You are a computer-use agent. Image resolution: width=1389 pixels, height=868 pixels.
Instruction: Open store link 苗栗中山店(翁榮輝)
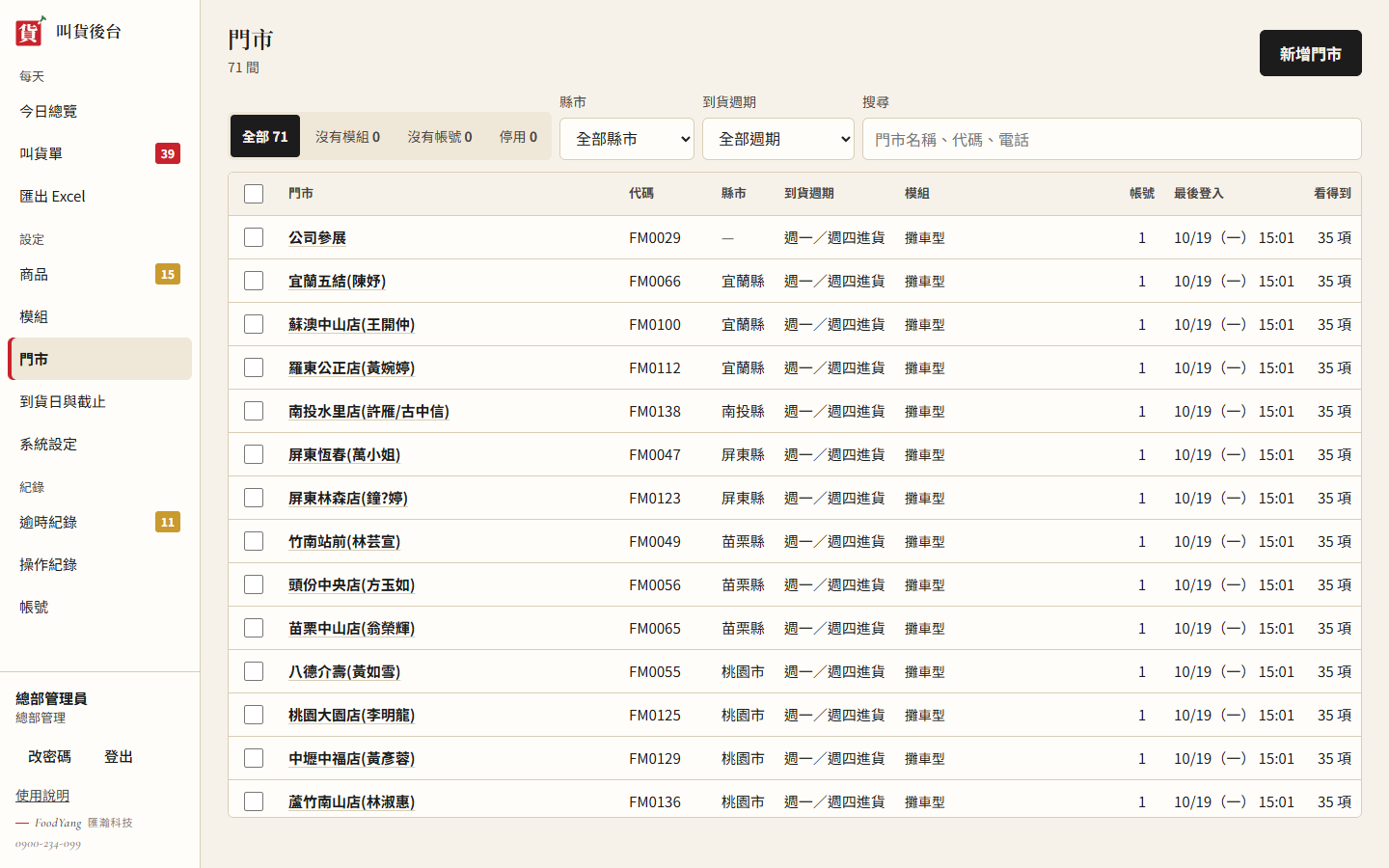pyautogui.click(x=351, y=628)
